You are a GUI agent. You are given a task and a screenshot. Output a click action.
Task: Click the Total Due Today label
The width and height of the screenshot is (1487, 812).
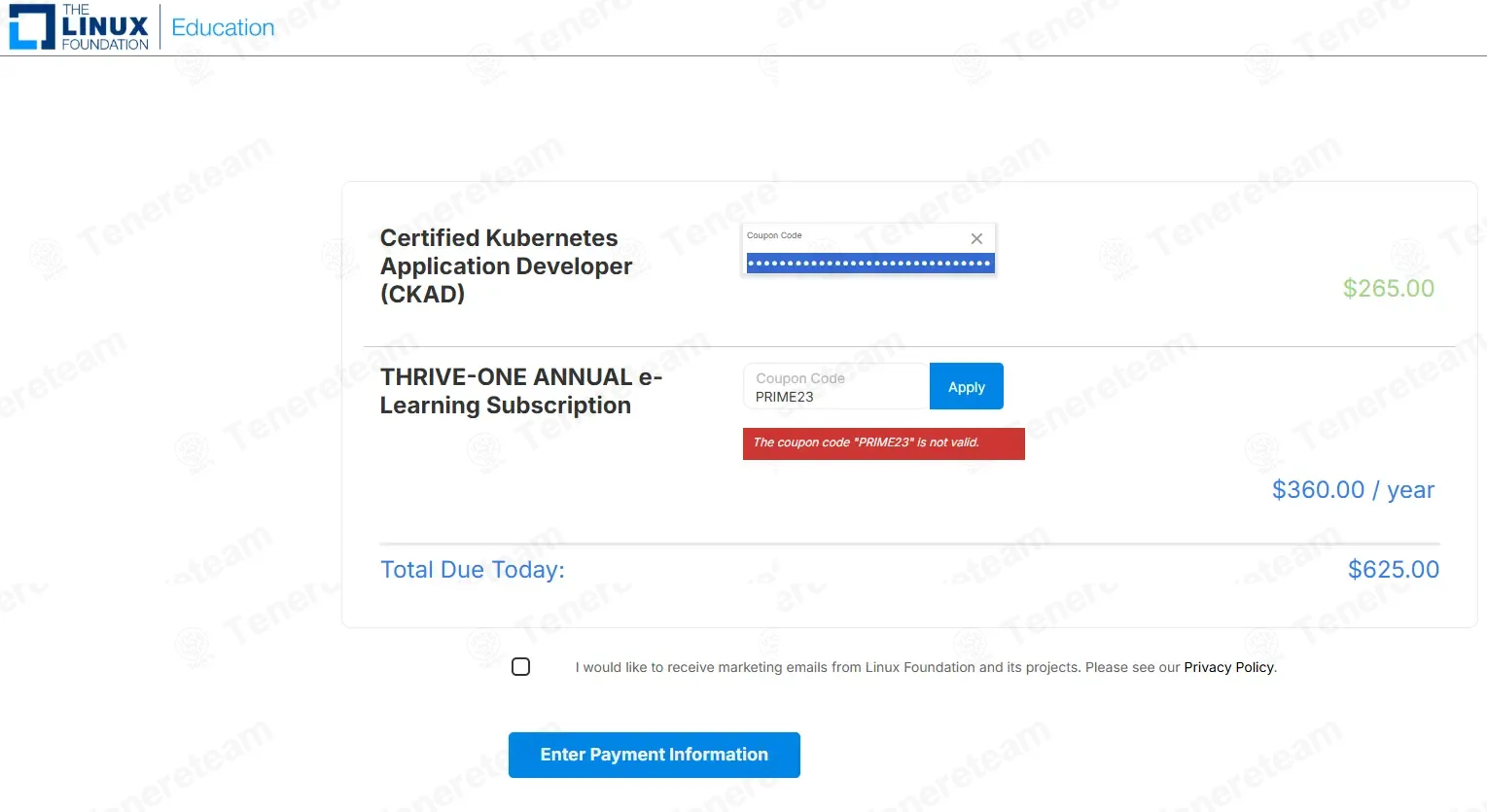click(x=473, y=569)
